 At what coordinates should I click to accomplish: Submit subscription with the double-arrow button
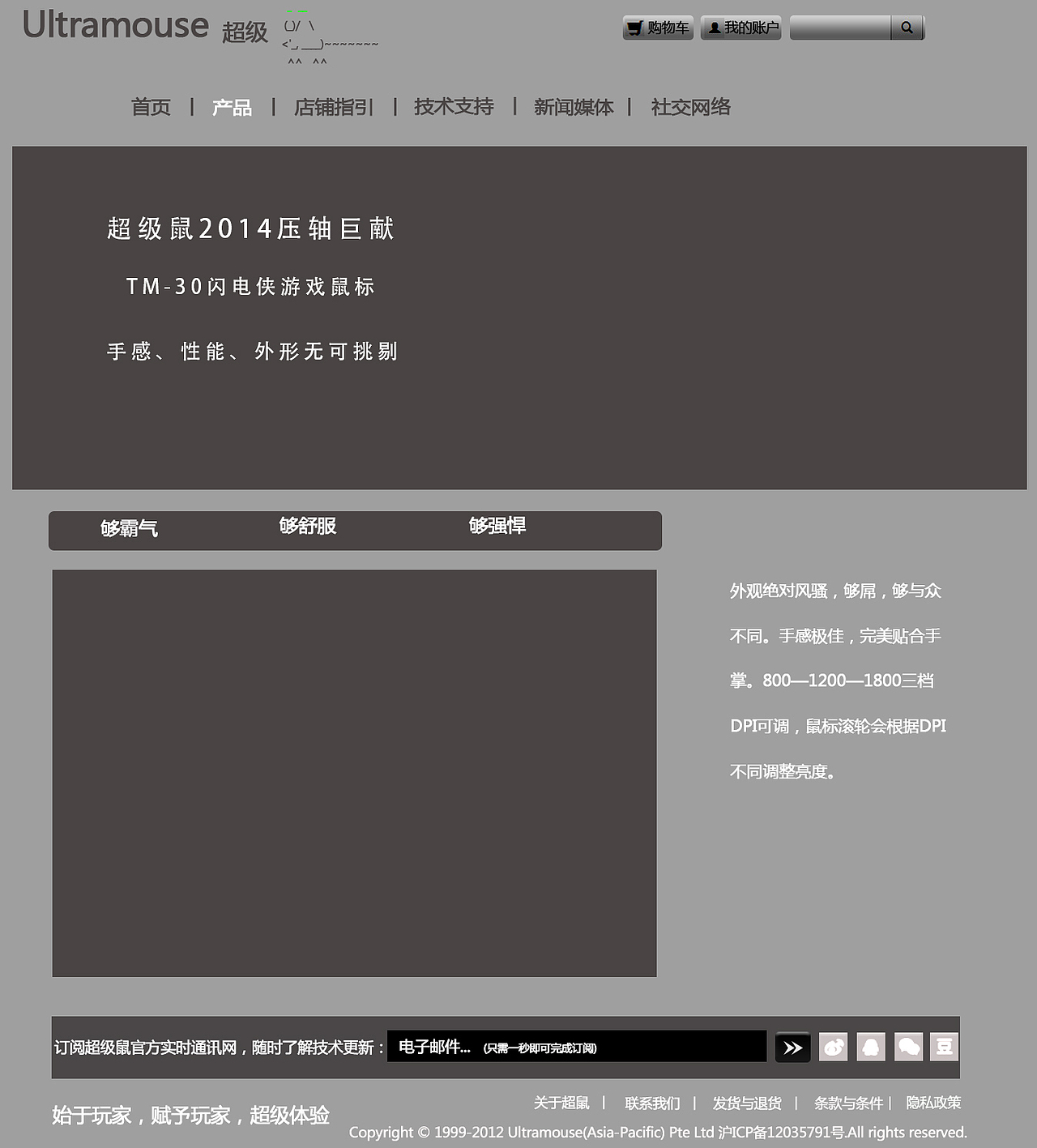click(x=792, y=1047)
